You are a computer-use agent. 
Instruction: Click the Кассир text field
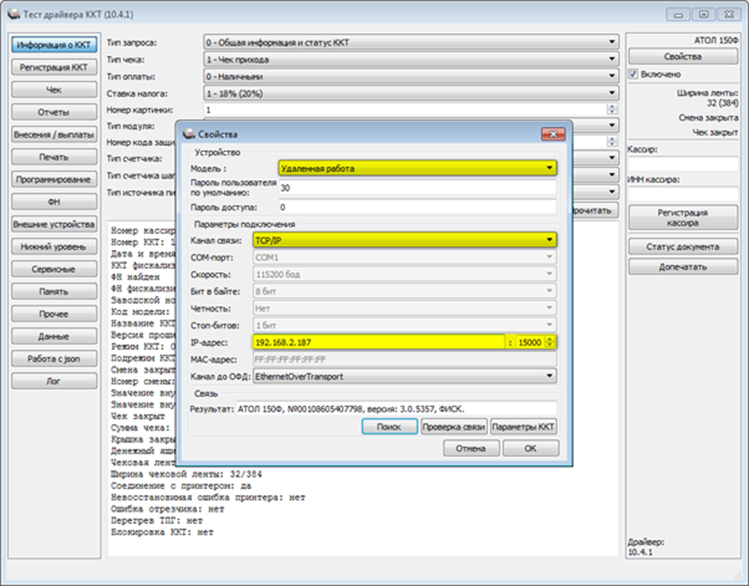click(x=682, y=163)
